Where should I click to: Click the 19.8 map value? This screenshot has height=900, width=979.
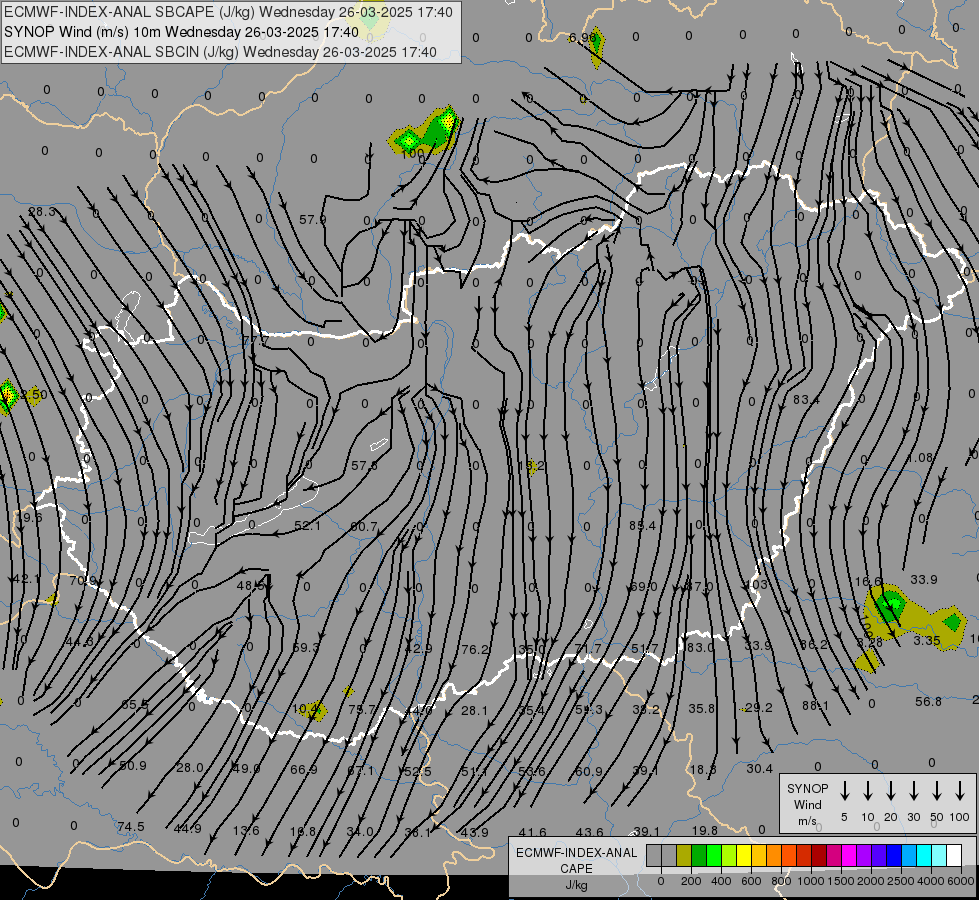tap(704, 830)
